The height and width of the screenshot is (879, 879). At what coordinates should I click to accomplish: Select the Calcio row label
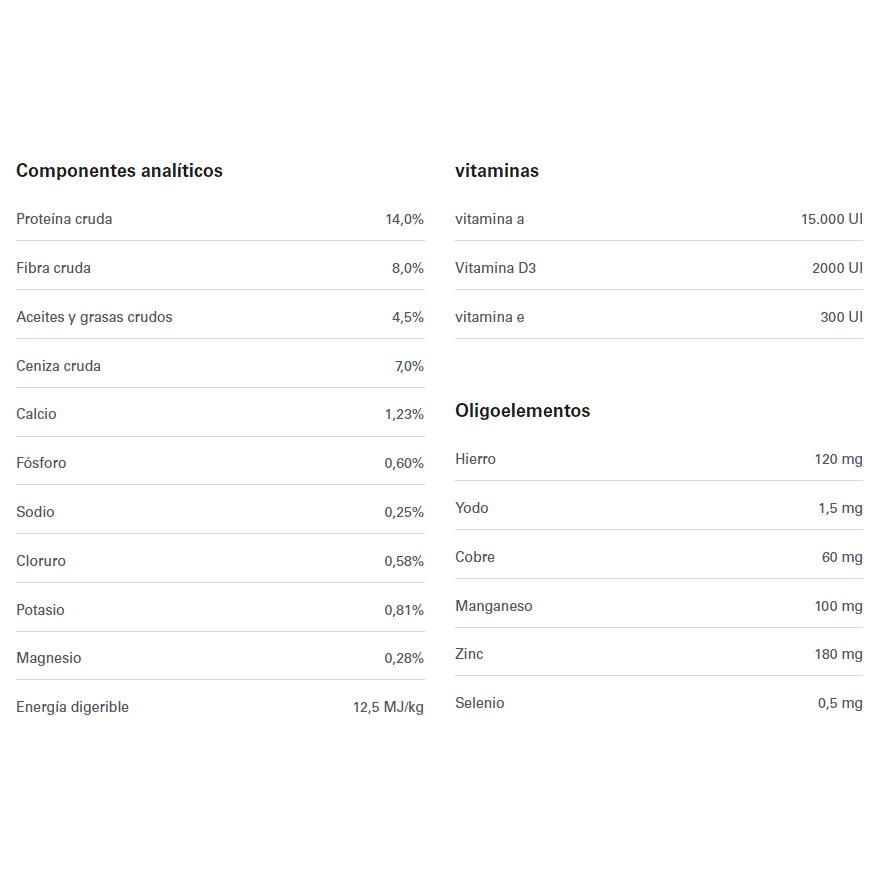pyautogui.click(x=36, y=414)
